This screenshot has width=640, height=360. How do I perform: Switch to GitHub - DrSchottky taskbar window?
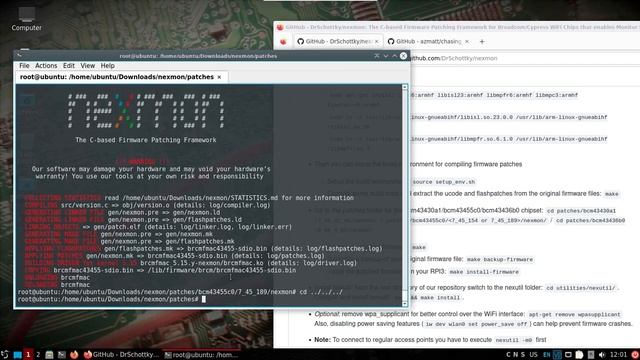coord(121,355)
